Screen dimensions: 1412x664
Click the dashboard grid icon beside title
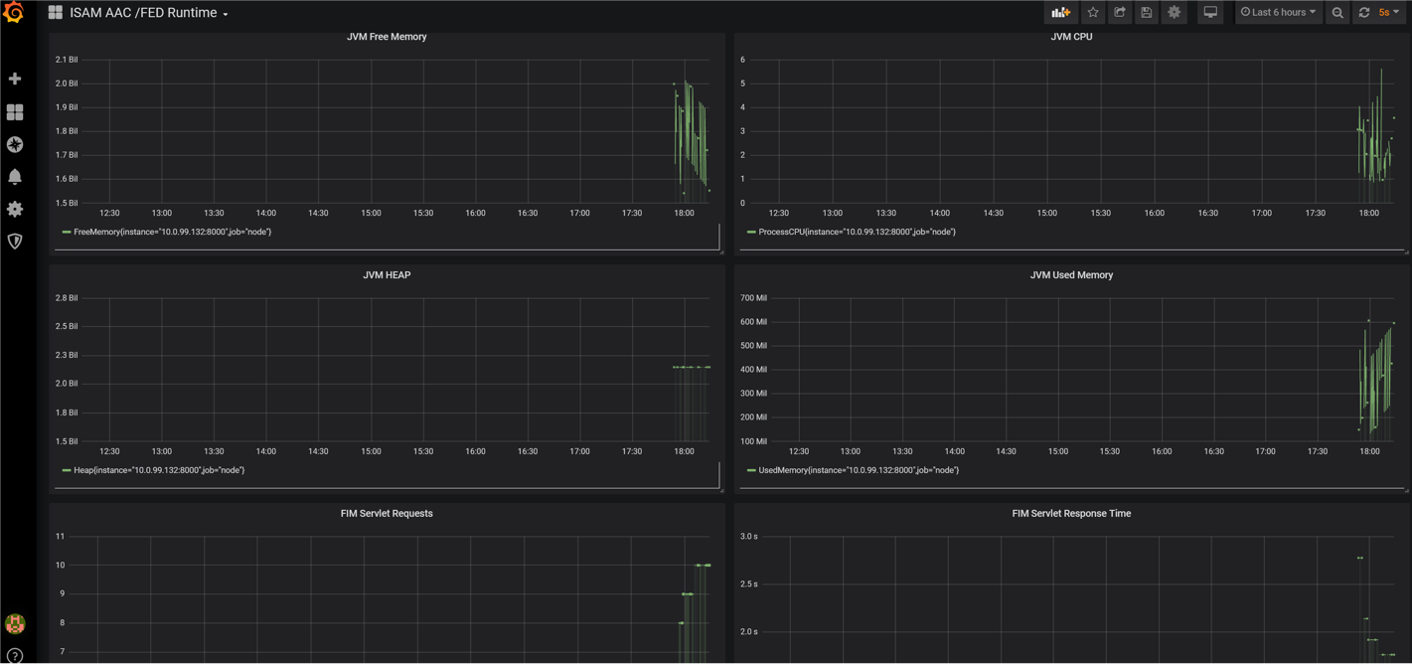55,13
